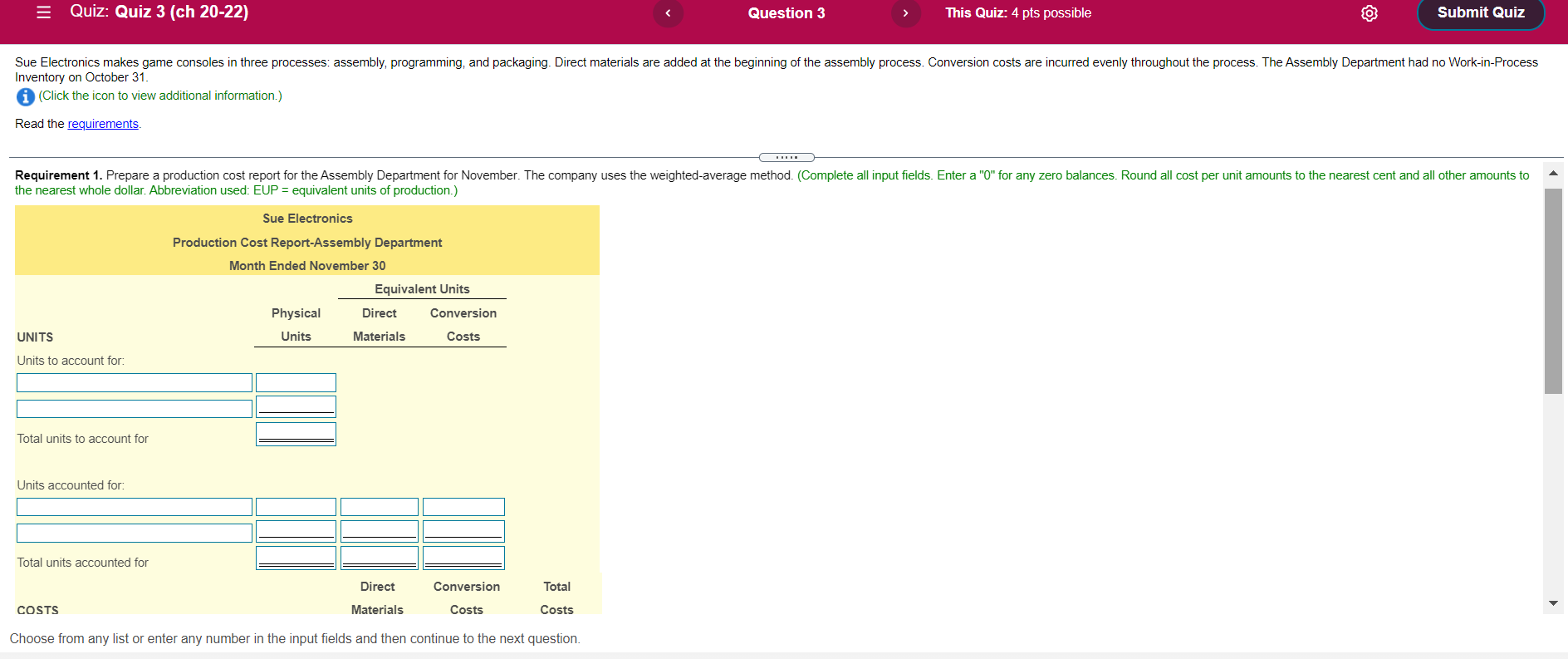Select second label field under Units accounted for
The width and height of the screenshot is (1568, 659).
(135, 533)
